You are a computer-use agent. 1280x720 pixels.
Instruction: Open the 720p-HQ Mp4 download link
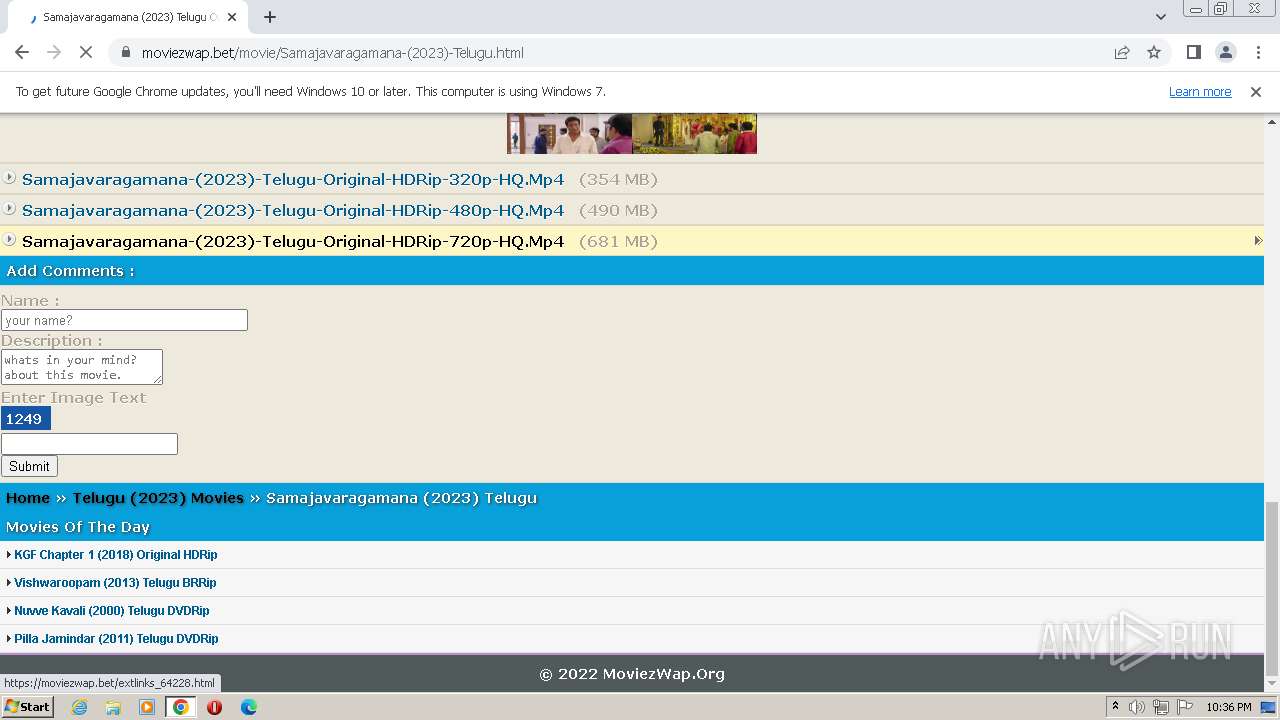click(293, 242)
